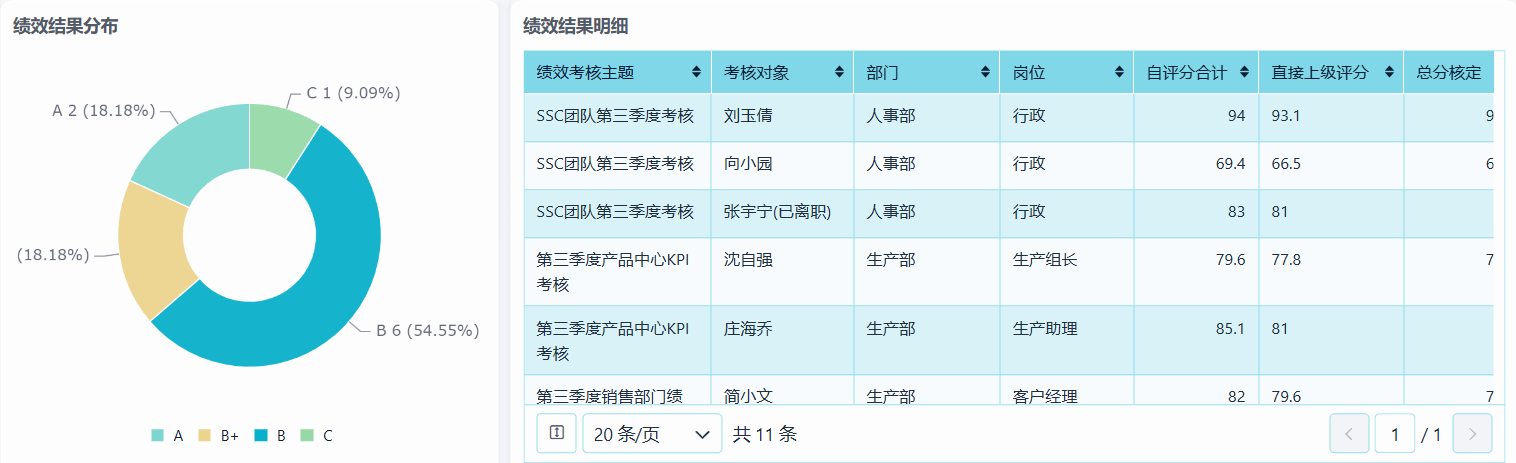Sort by 直接上级评分 column arrows
Image resolution: width=1516 pixels, height=463 pixels.
coord(1389,72)
